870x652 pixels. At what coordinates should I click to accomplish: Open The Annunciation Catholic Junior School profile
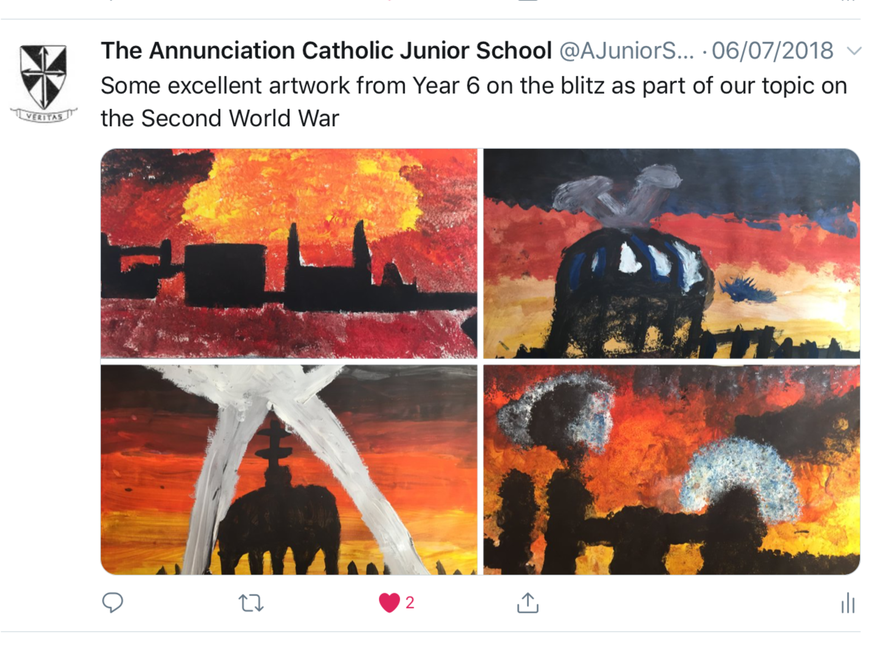[326, 50]
